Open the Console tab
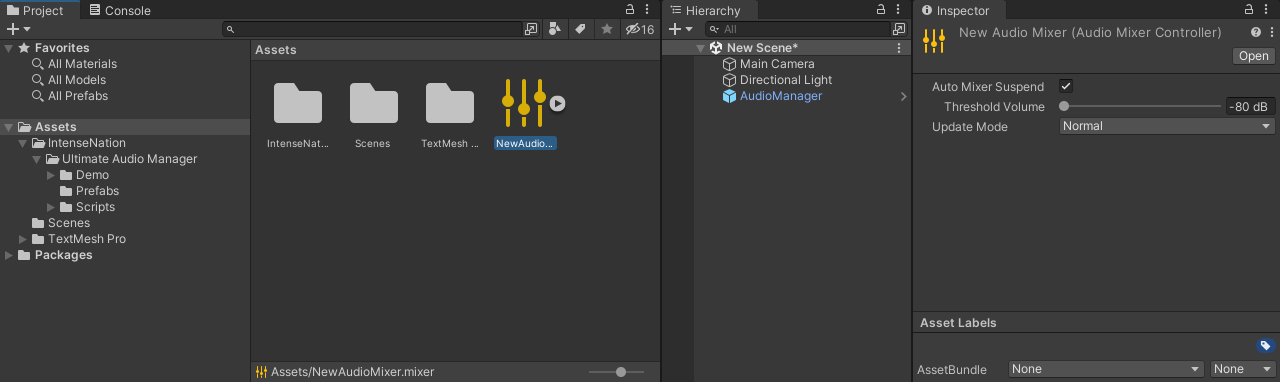 (119, 10)
